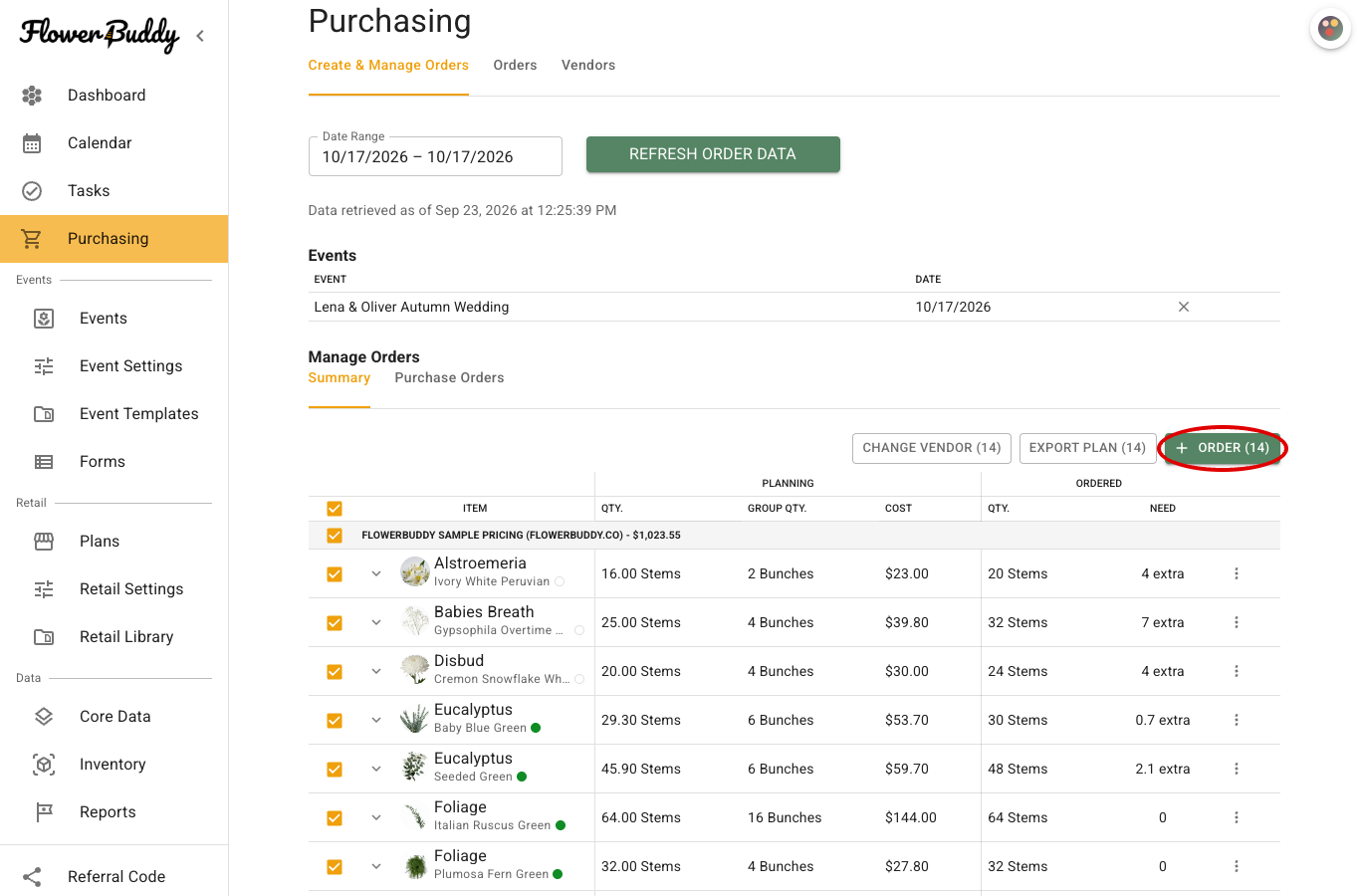Click the green dot beside Baby Blue Green

[x=536, y=728]
